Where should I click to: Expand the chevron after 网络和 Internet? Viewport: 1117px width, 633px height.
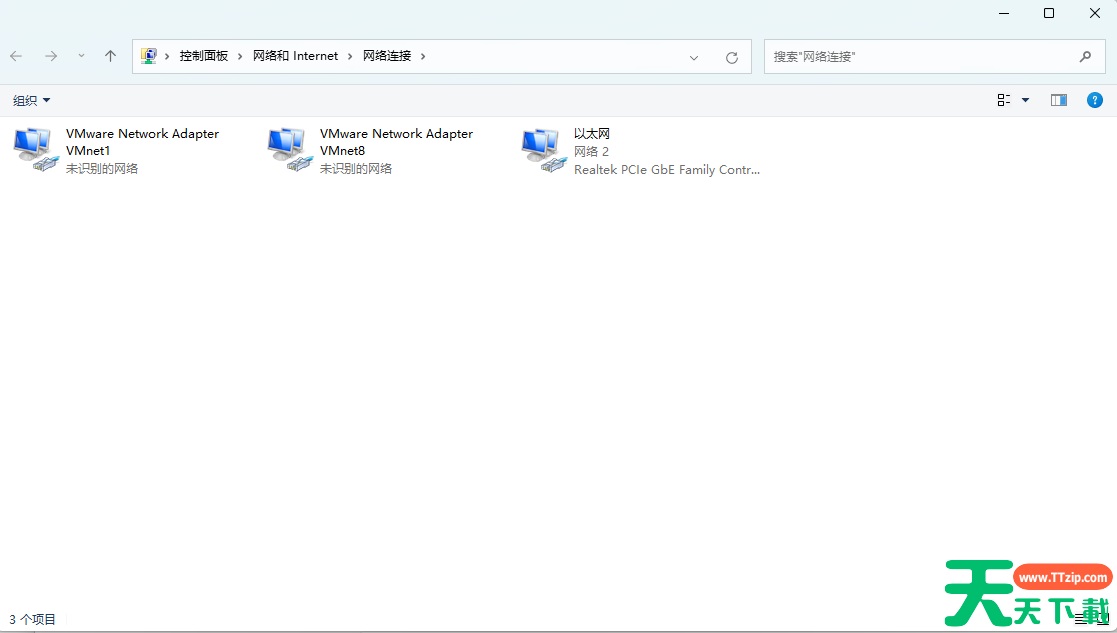pyautogui.click(x=350, y=56)
